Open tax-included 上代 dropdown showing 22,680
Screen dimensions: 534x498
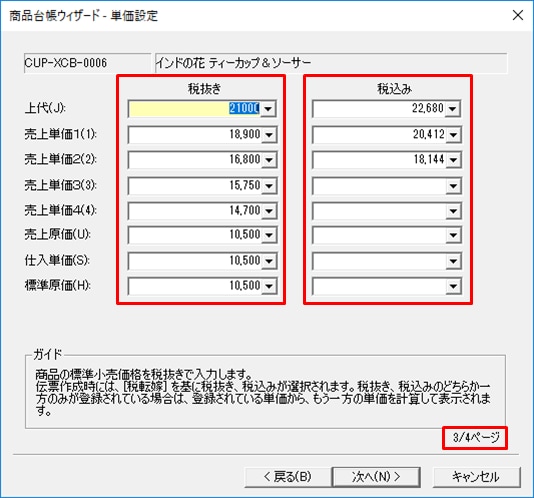point(453,109)
